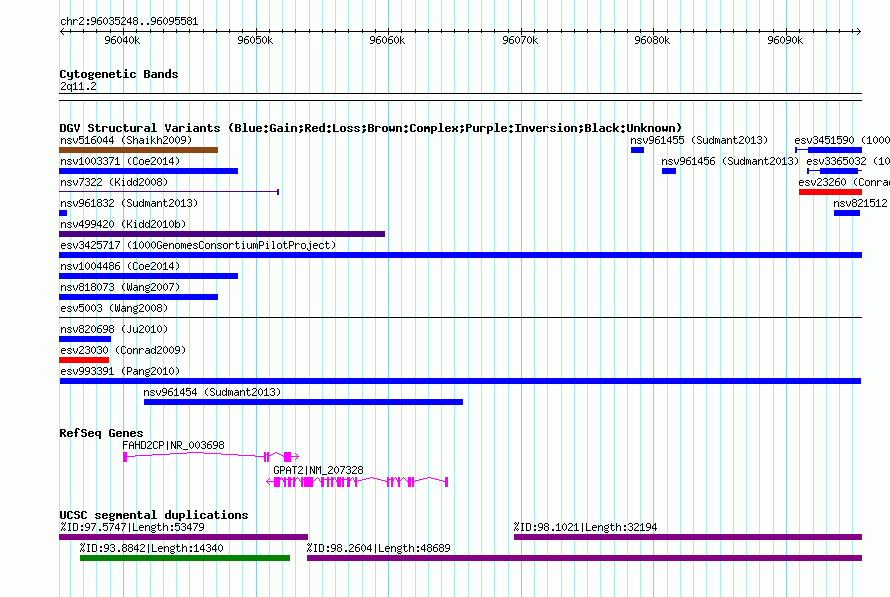Screen dimensions: 890x597
Task: Click the 96080k ruler mark
Action: pos(652,40)
